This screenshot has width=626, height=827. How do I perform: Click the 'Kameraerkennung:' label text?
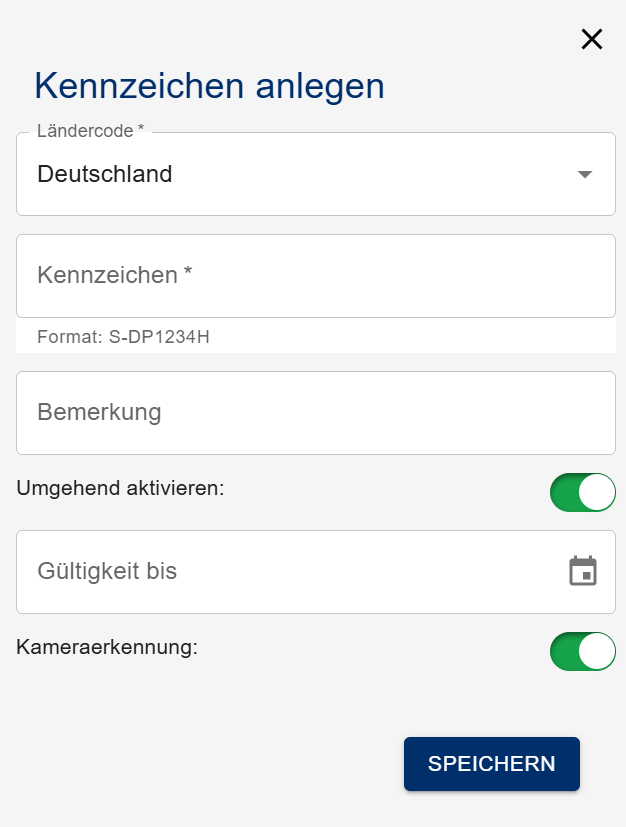[x=108, y=646]
